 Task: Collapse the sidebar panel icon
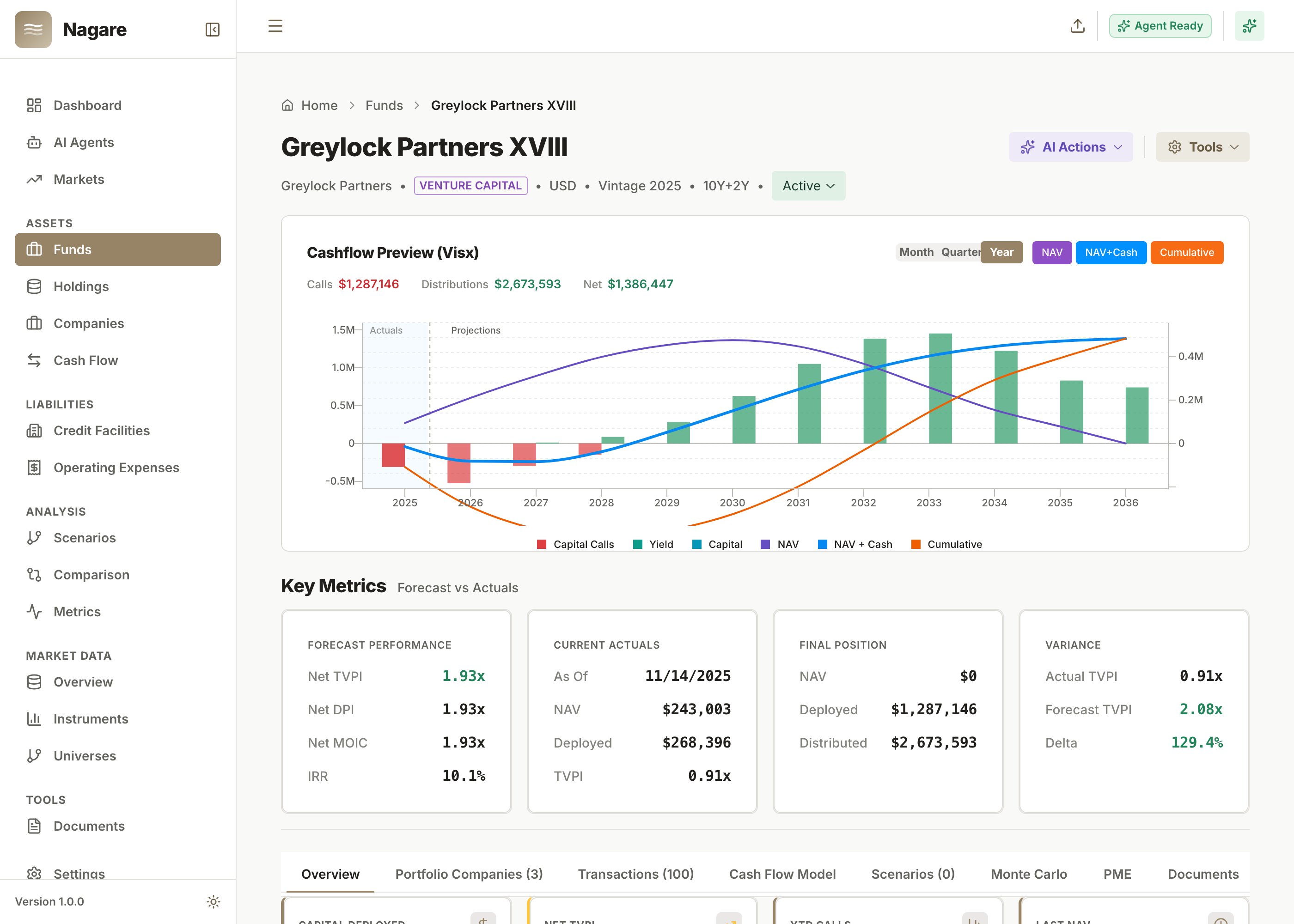pos(212,30)
